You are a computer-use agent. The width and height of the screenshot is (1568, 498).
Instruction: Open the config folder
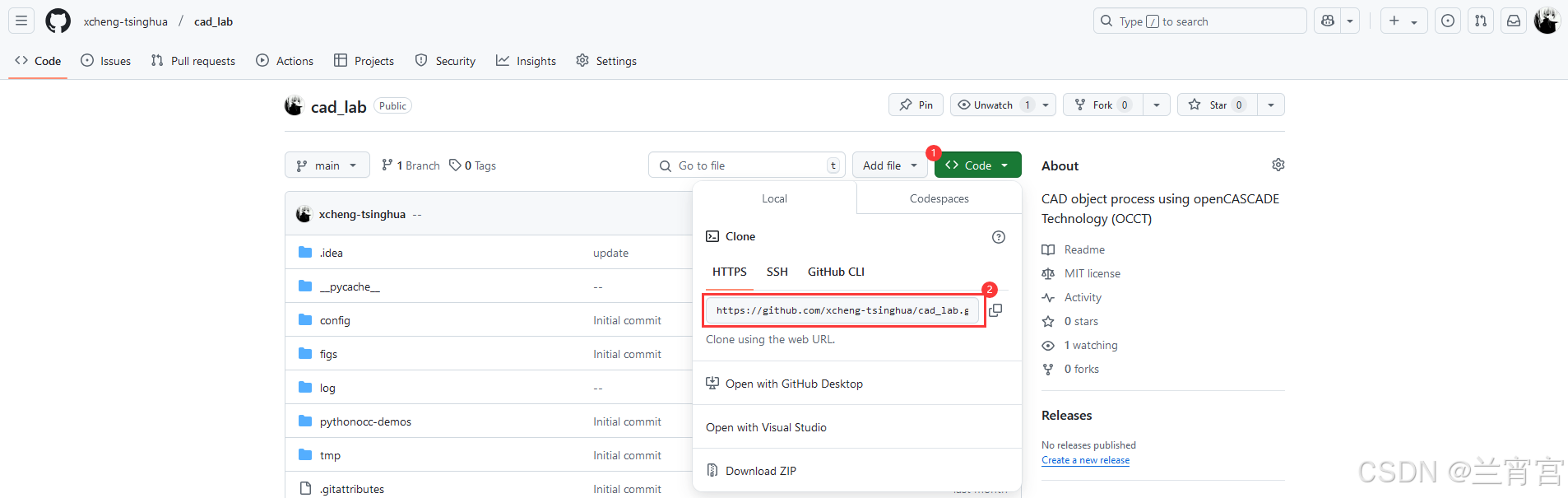335,320
